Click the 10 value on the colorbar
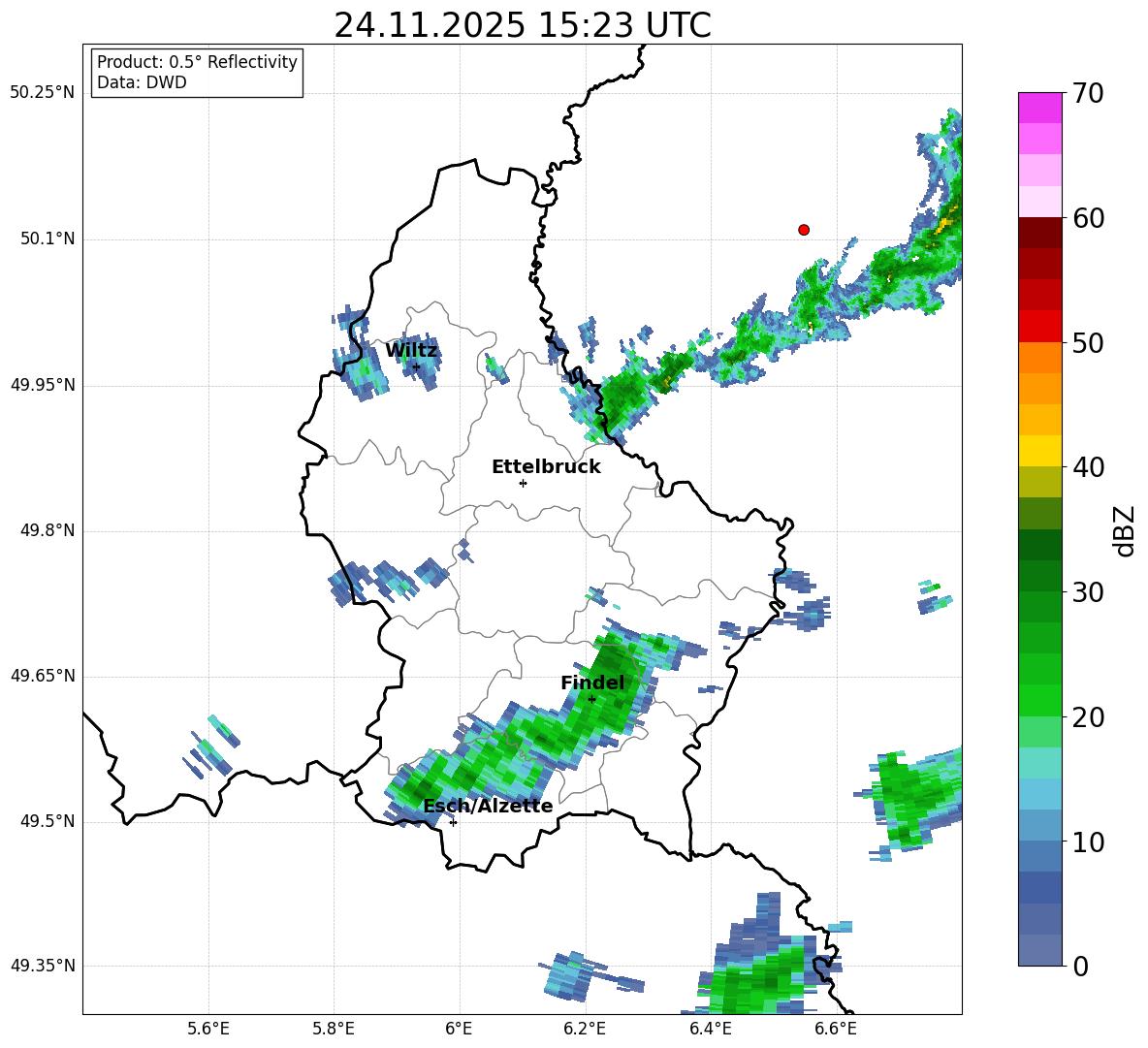 1088,842
